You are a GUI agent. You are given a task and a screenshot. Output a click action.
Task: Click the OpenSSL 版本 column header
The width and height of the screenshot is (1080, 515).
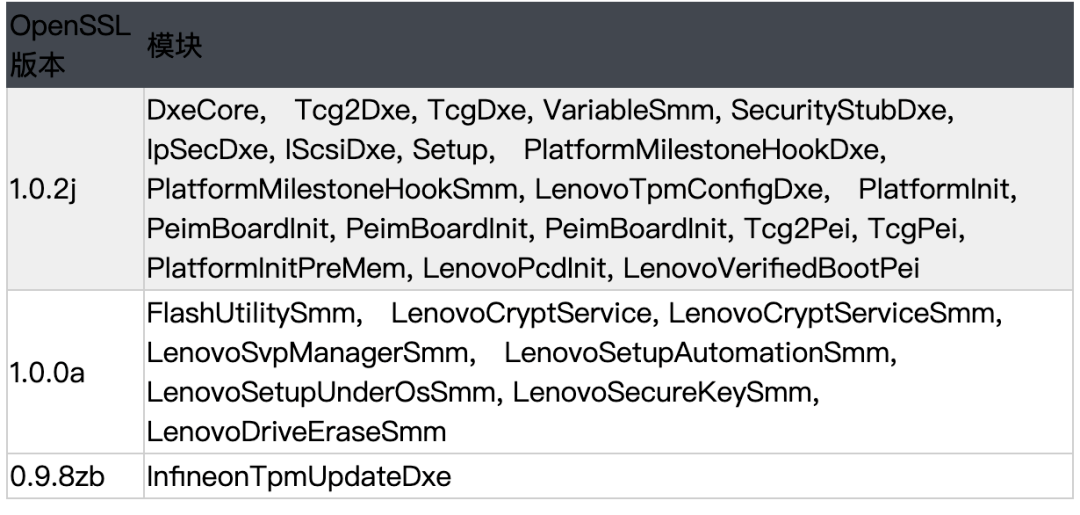[70, 45]
